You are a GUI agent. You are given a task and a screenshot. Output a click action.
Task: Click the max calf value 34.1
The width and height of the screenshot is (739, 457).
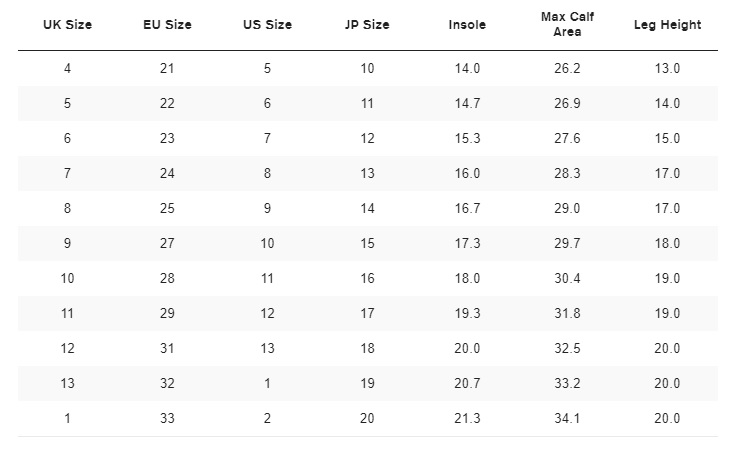click(567, 418)
